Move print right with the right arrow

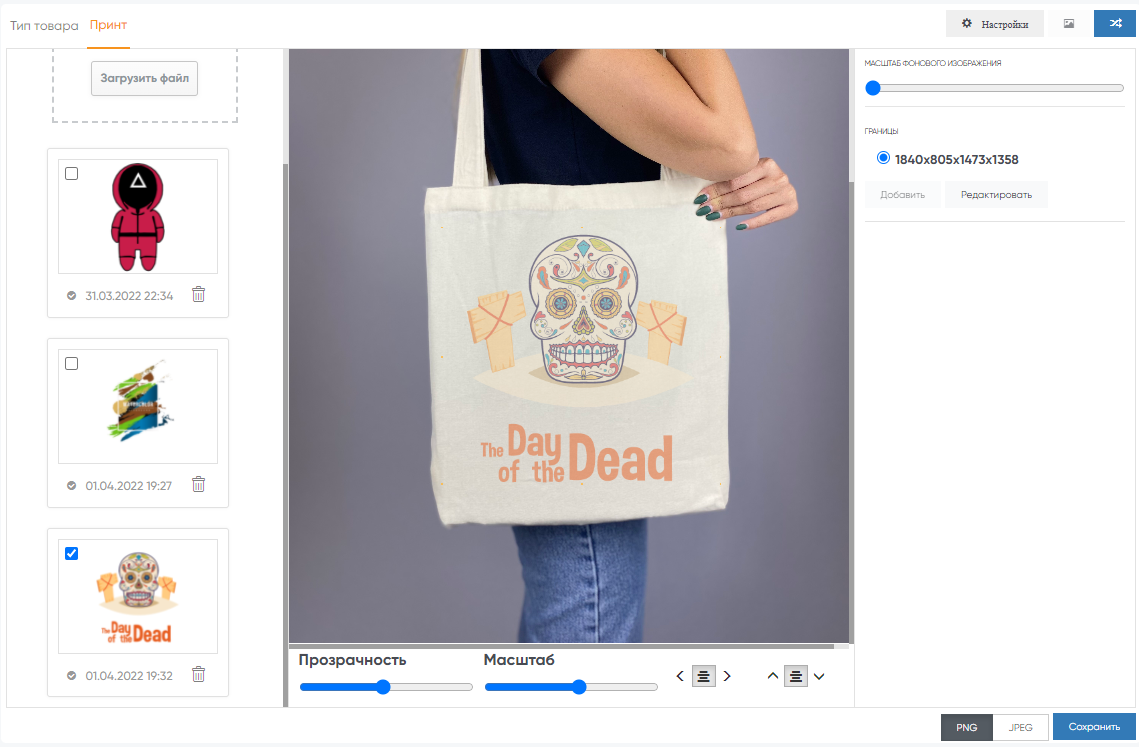tap(727, 677)
